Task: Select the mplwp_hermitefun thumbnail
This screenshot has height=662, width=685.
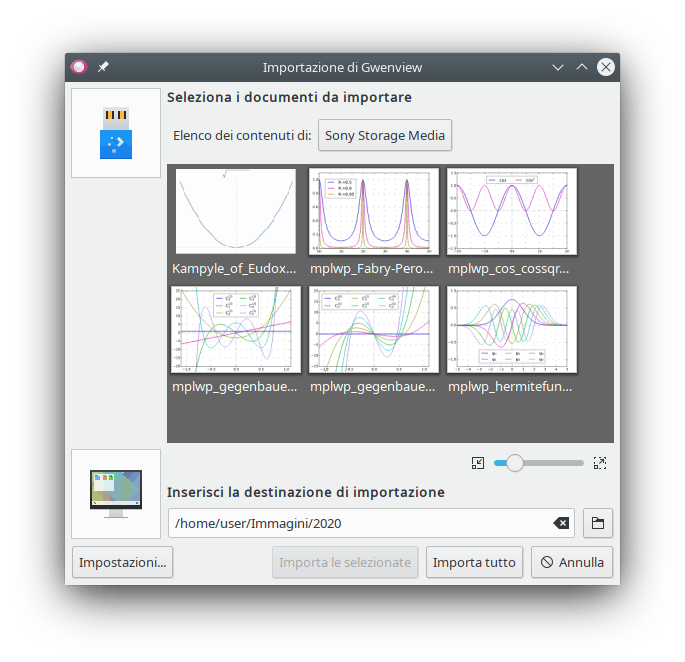Action: point(511,329)
